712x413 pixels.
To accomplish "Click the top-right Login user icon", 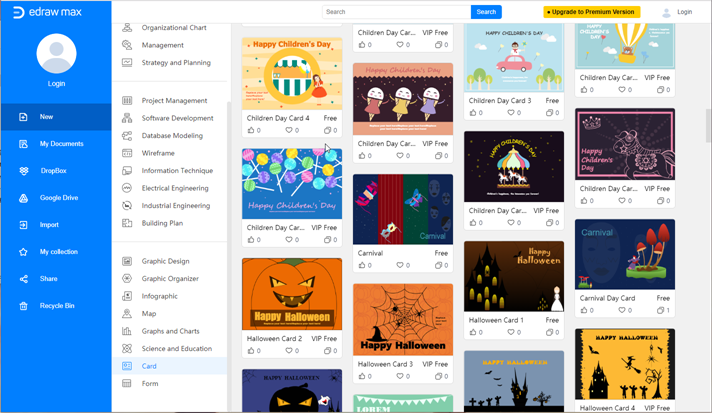I will coord(666,13).
